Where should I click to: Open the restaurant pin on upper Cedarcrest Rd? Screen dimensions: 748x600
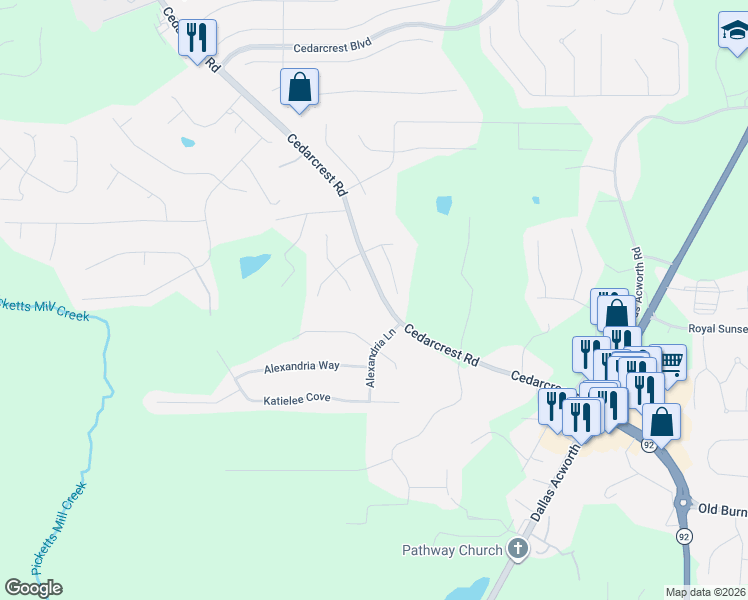pyautogui.click(x=197, y=40)
